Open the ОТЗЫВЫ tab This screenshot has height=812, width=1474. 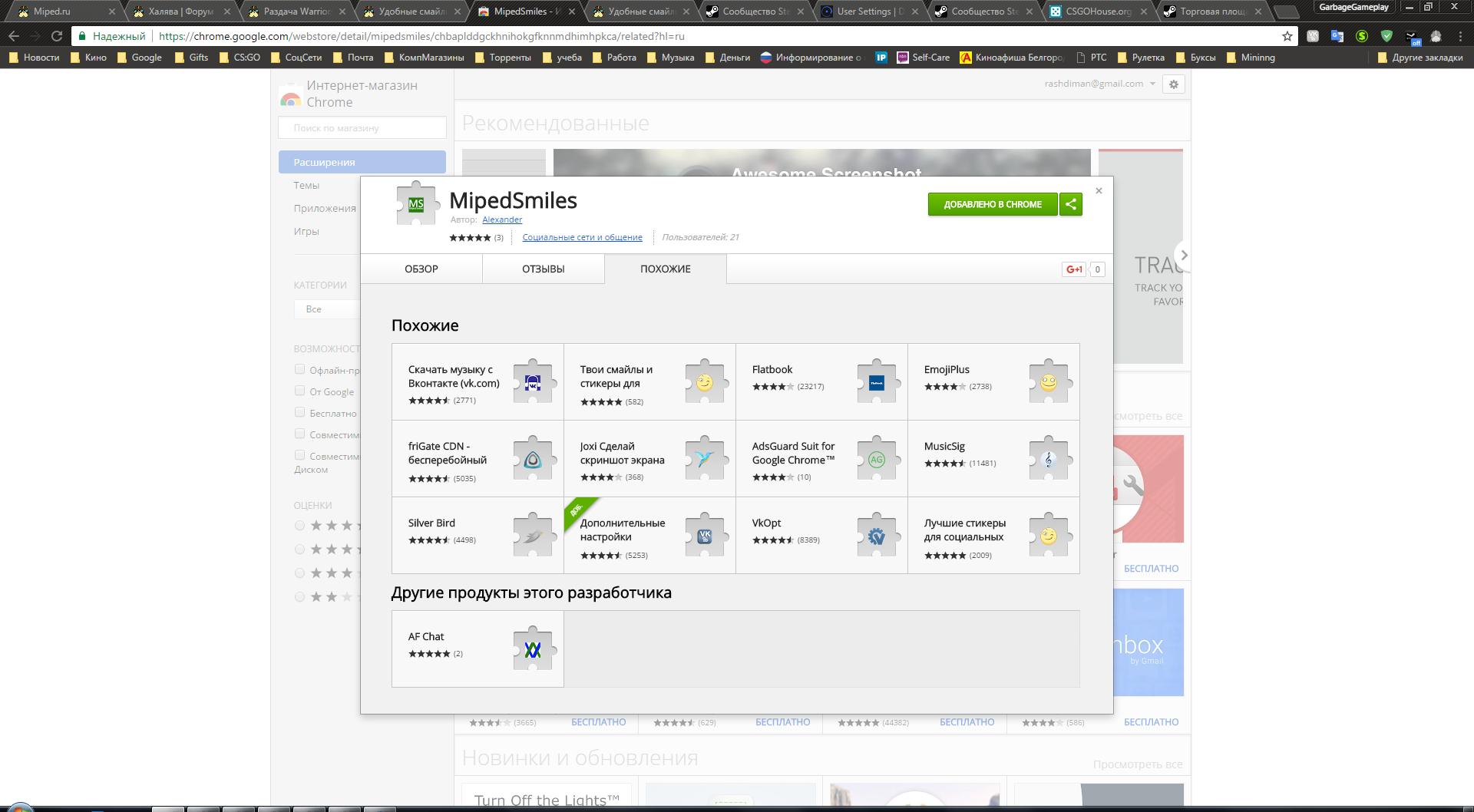(544, 269)
